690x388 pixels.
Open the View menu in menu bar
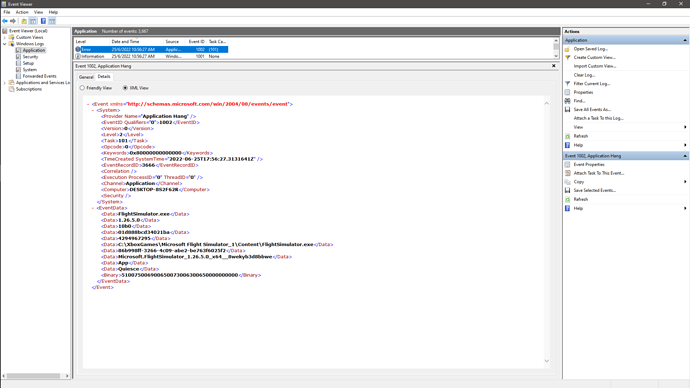click(x=39, y=12)
